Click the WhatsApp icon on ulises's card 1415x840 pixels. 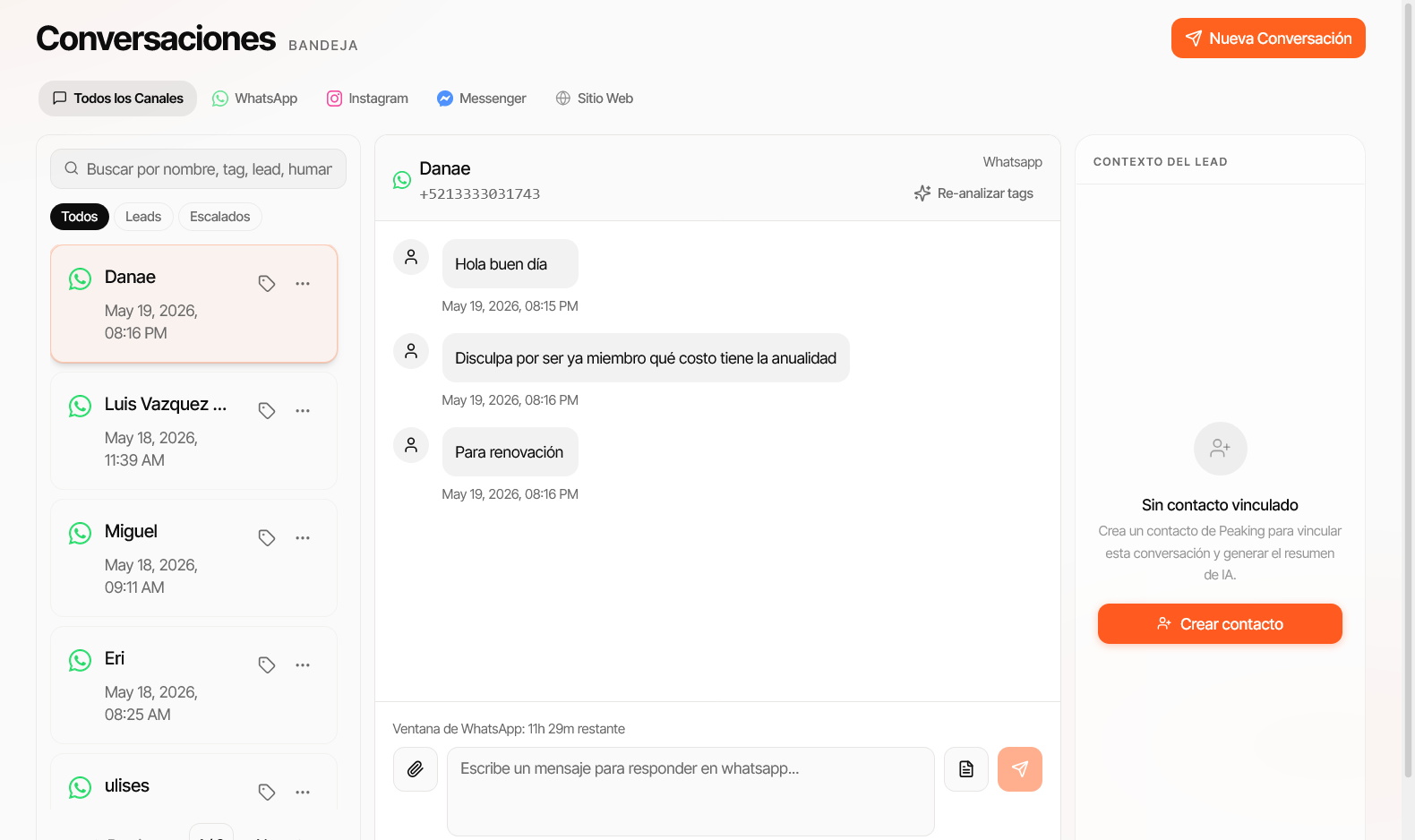pos(80,787)
